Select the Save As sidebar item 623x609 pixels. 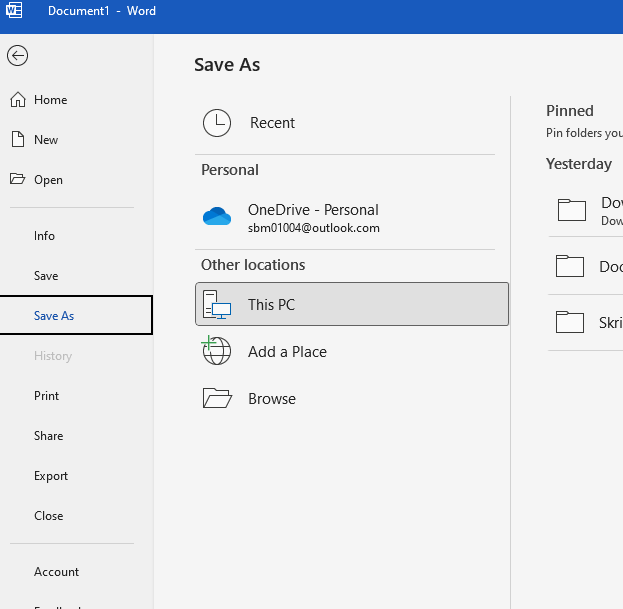point(76,315)
